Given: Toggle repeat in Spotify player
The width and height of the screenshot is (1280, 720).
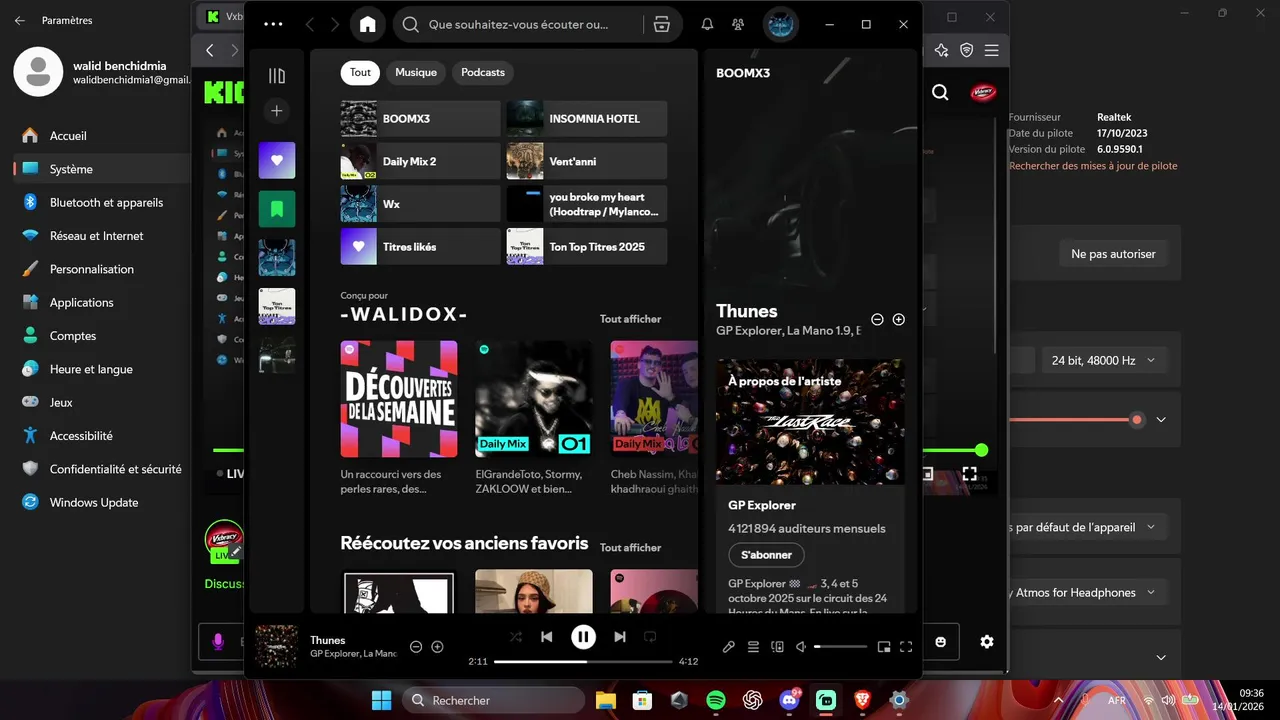Looking at the screenshot, I should 650,636.
